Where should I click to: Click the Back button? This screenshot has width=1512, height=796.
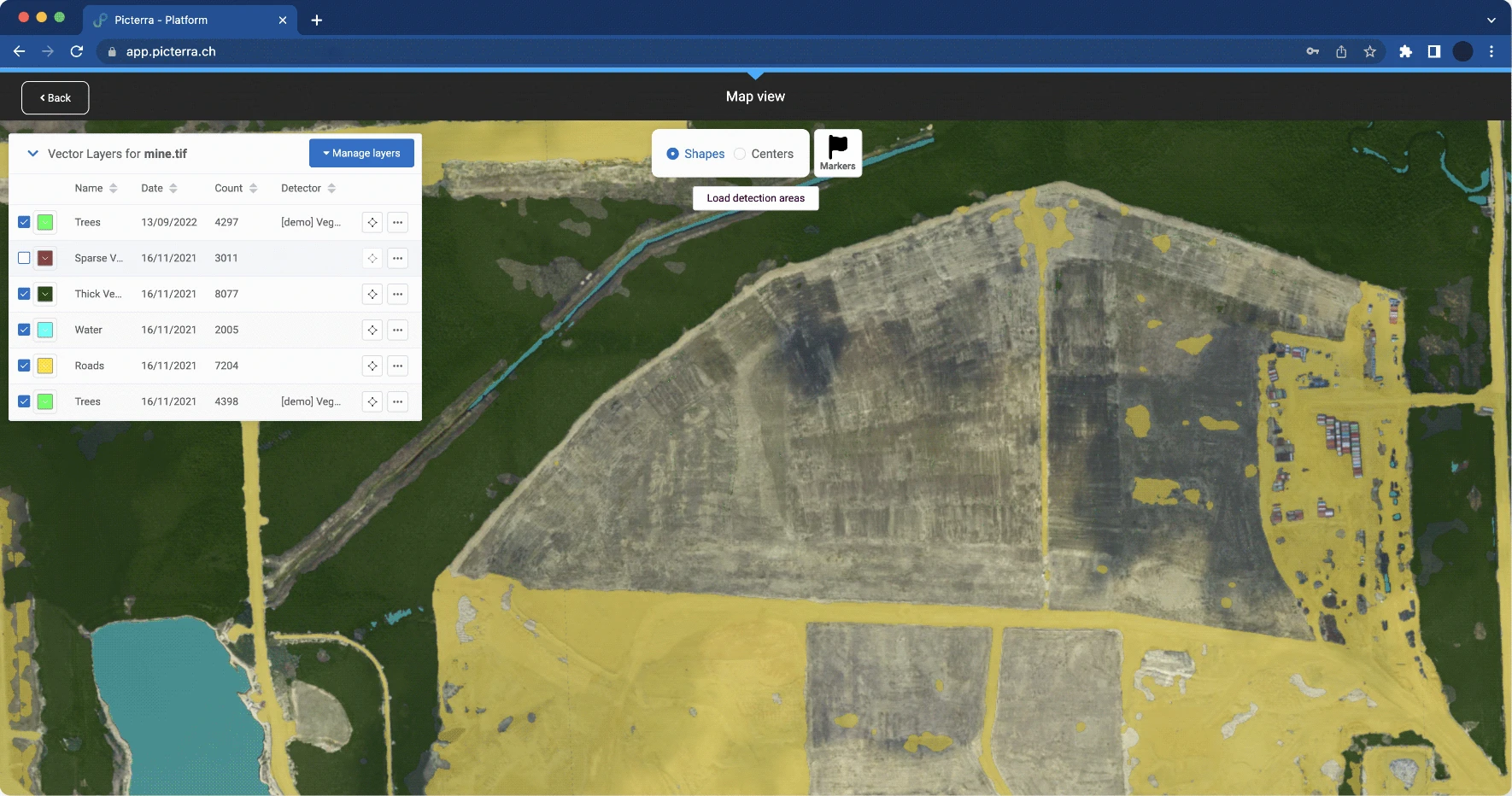click(56, 98)
